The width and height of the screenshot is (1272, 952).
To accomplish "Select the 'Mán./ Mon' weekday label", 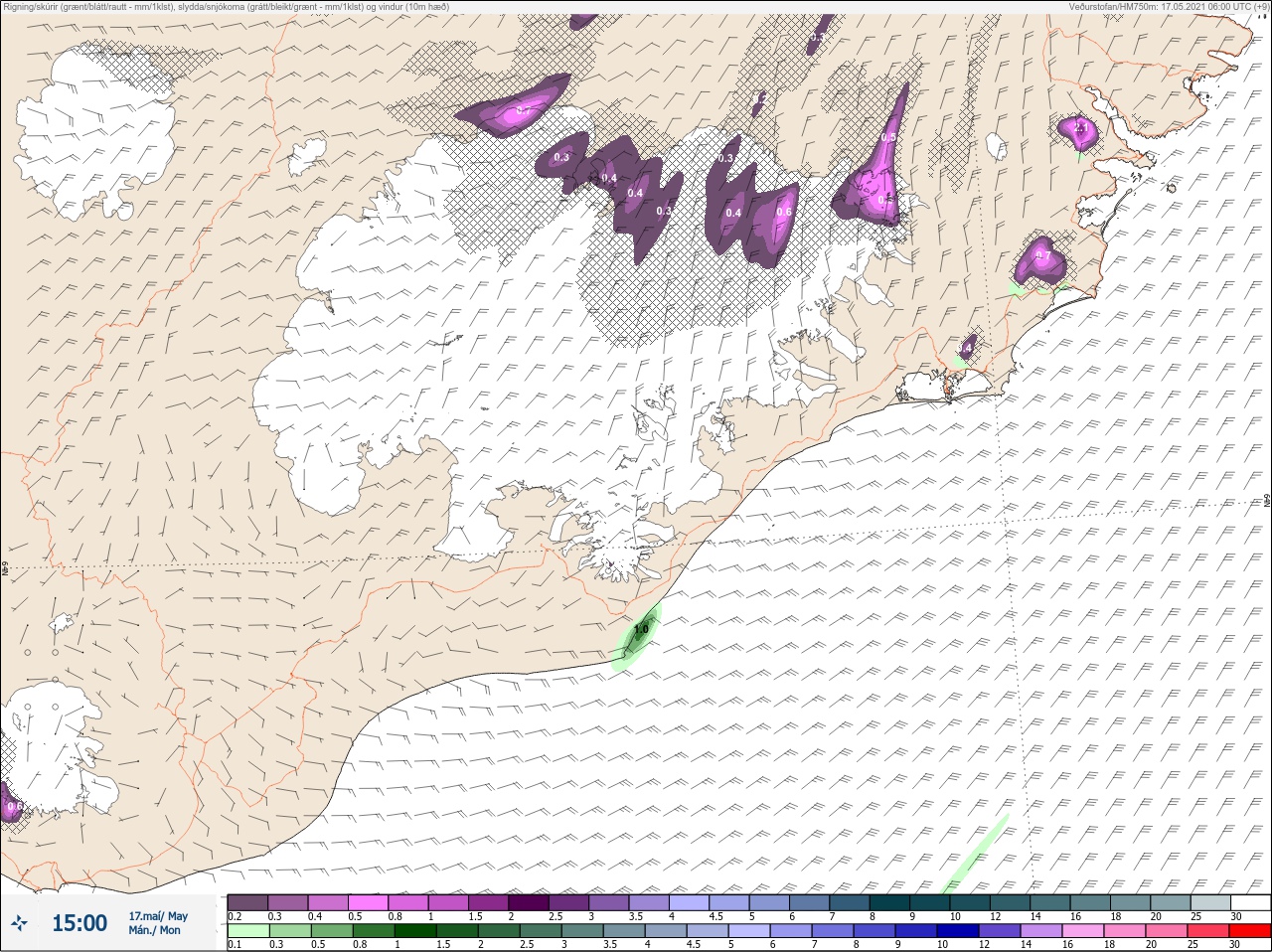I will (x=154, y=930).
